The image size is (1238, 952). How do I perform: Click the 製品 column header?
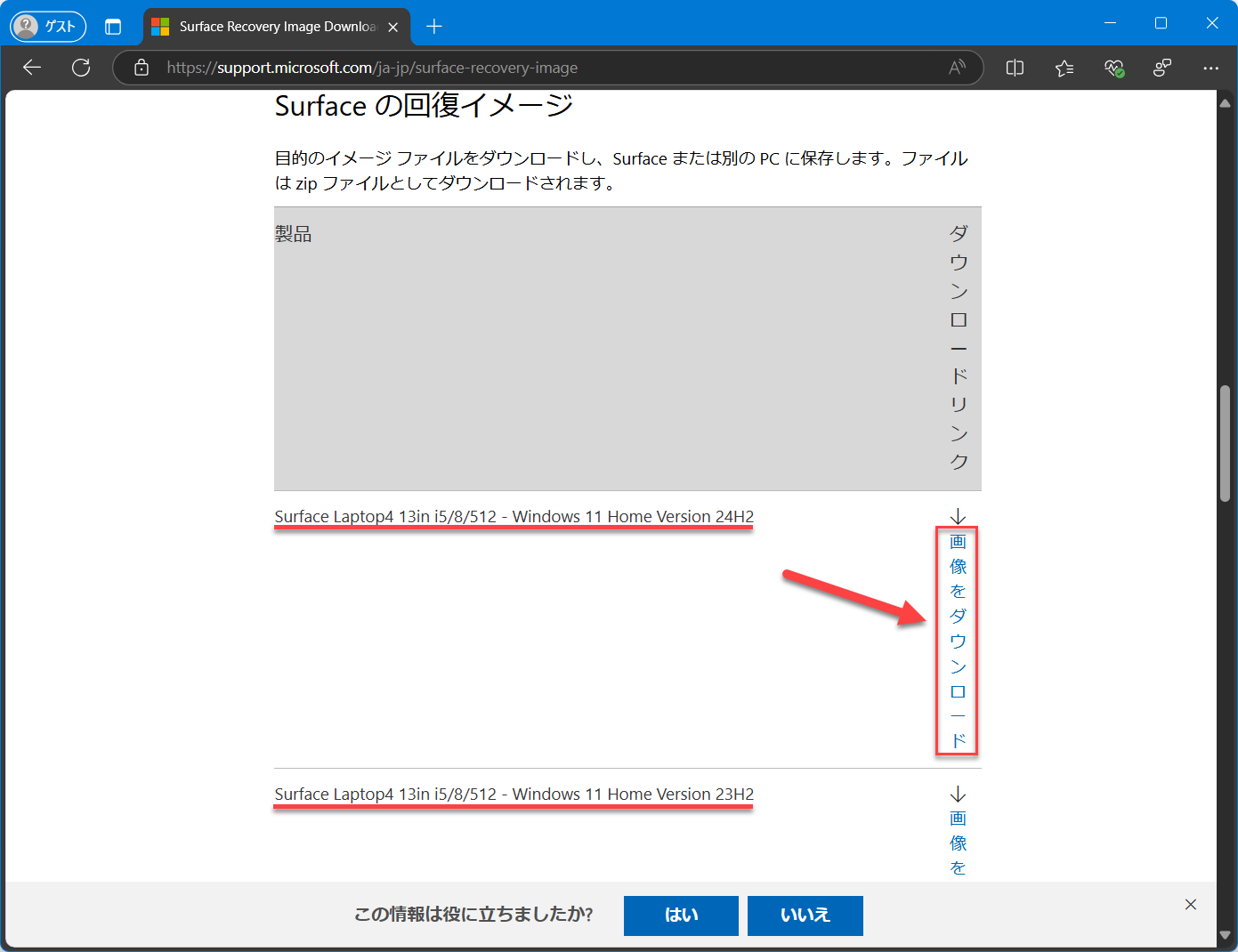(293, 234)
